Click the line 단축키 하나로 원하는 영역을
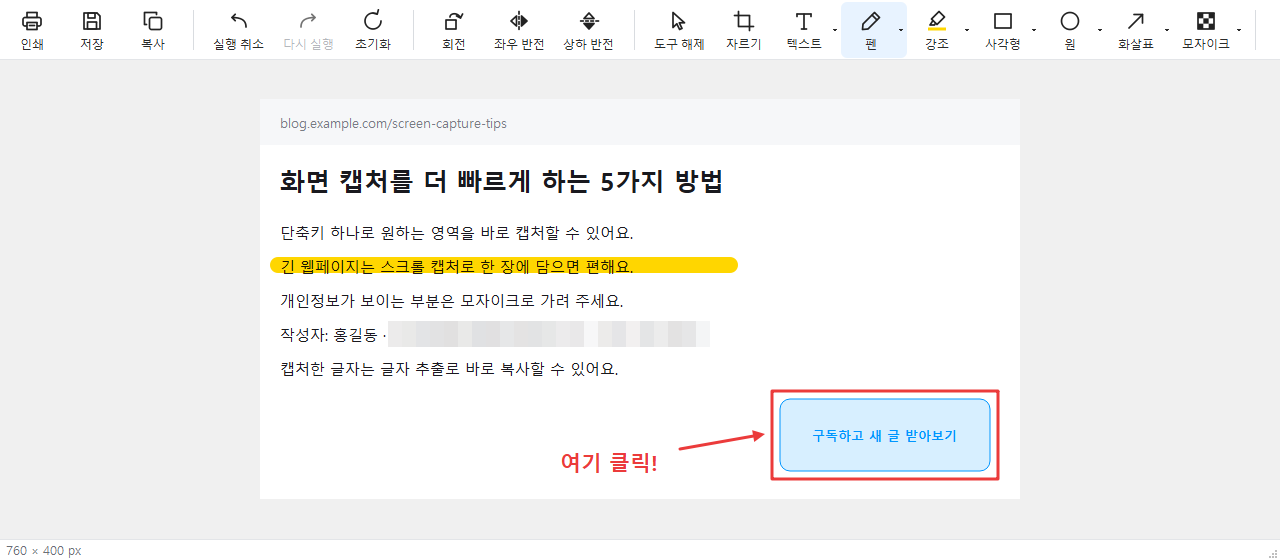1280x560 pixels. point(457,233)
